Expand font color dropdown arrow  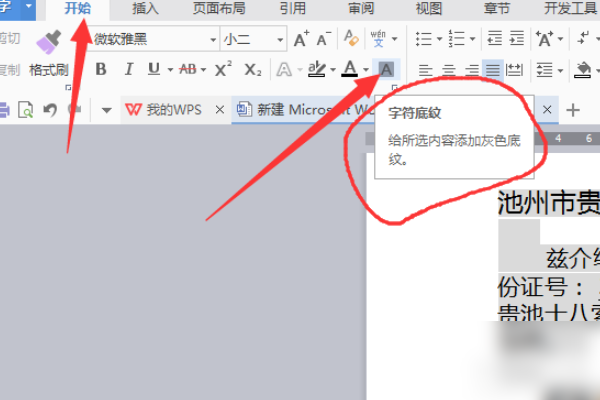point(366,70)
